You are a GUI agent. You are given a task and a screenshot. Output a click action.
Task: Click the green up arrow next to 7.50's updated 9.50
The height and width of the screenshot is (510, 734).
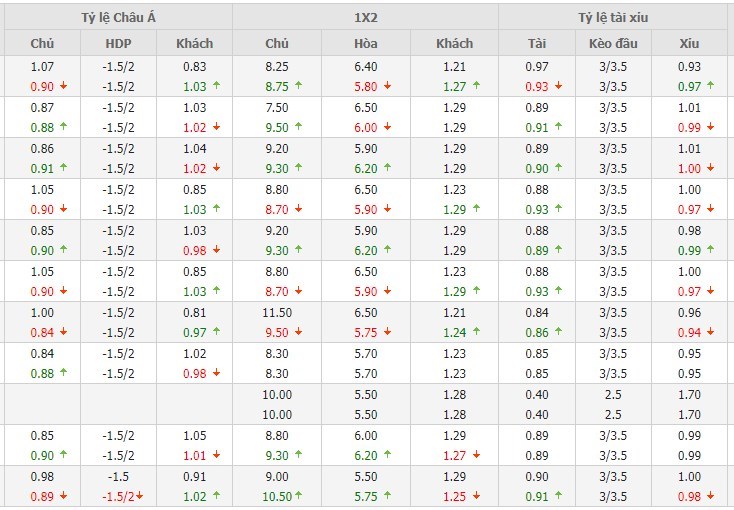tap(300, 127)
